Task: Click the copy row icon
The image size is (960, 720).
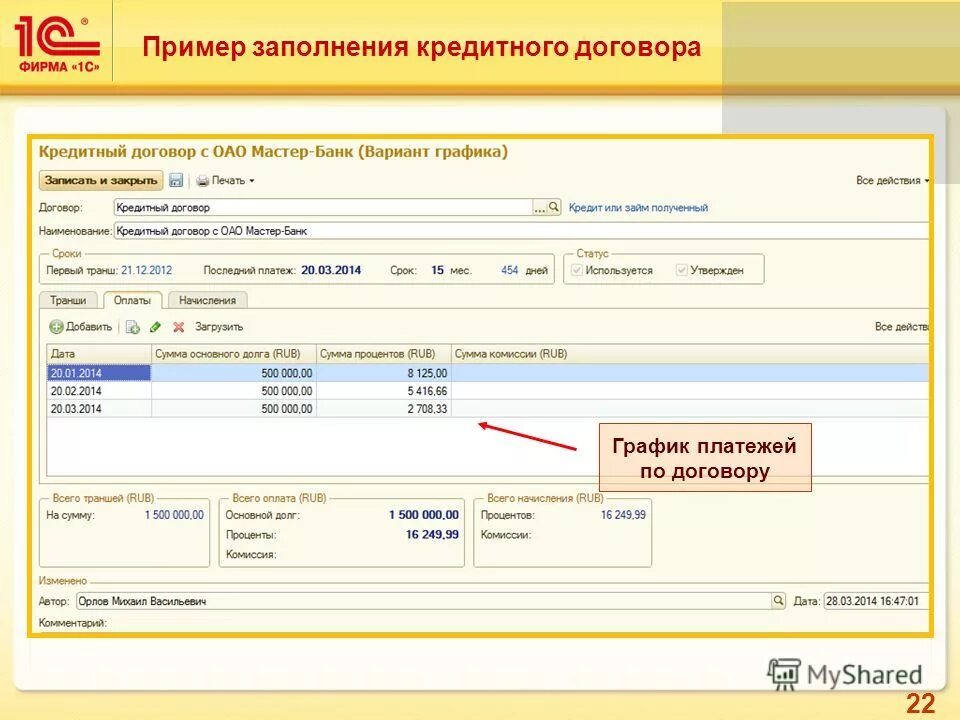Action: pyautogui.click(x=132, y=327)
